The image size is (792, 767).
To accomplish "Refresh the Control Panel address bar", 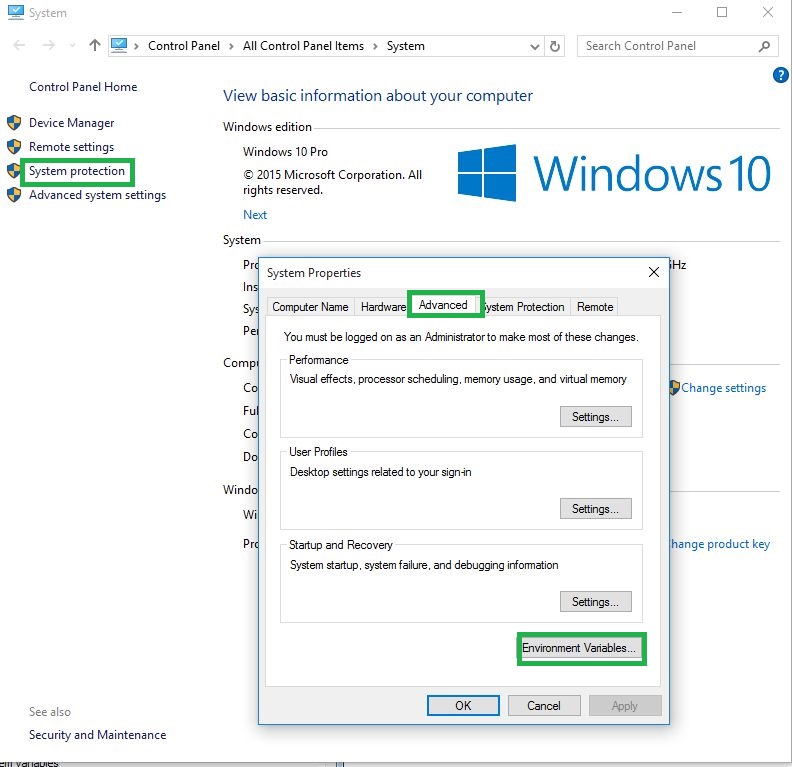I will coord(555,46).
